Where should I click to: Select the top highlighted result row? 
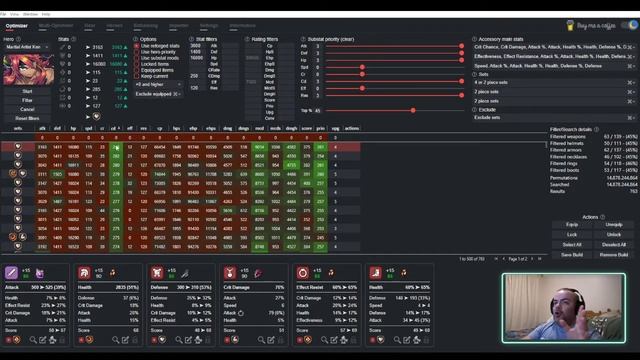tap(180, 147)
